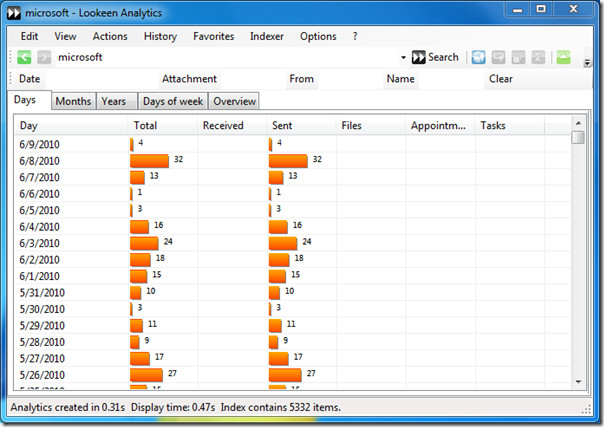Screen dimensions: 604x427
Task: Sort by the Appointm... column header
Action: (440, 126)
